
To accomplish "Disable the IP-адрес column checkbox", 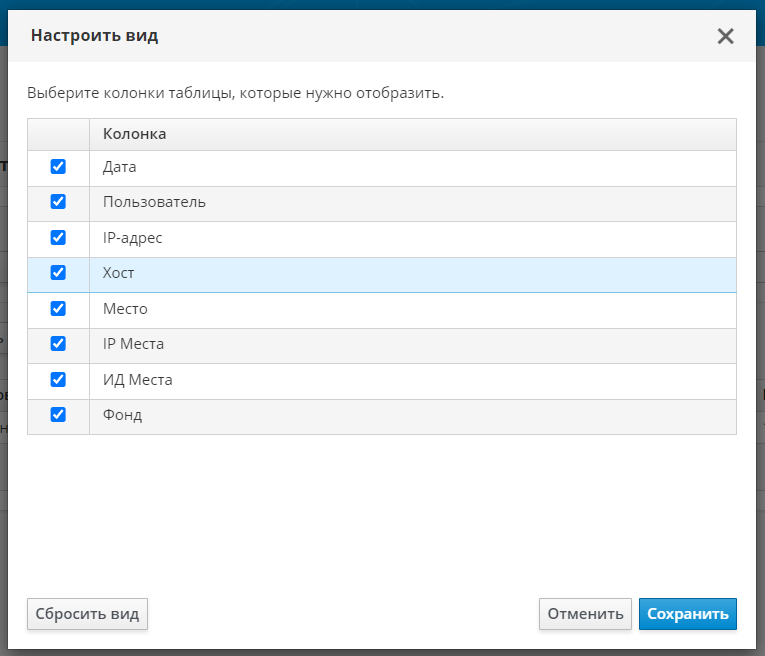I will (x=58, y=238).
